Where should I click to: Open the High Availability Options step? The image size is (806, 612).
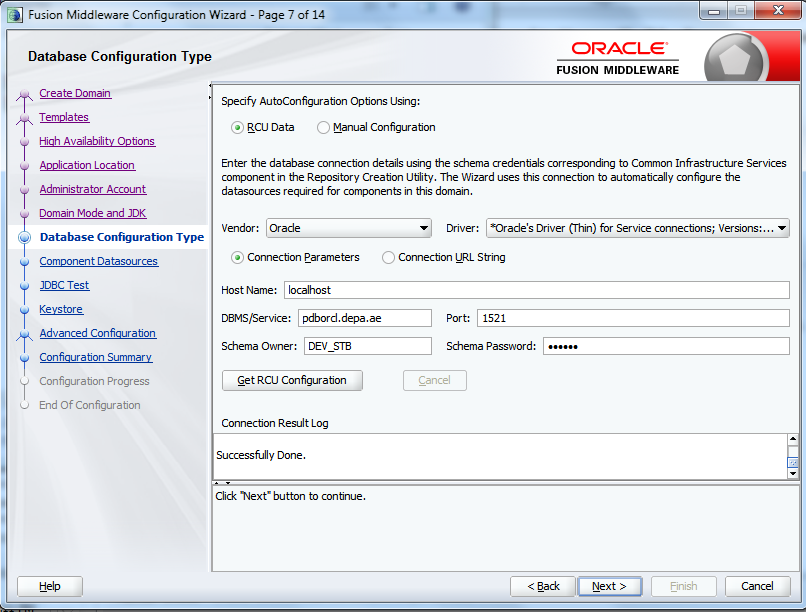[97, 141]
